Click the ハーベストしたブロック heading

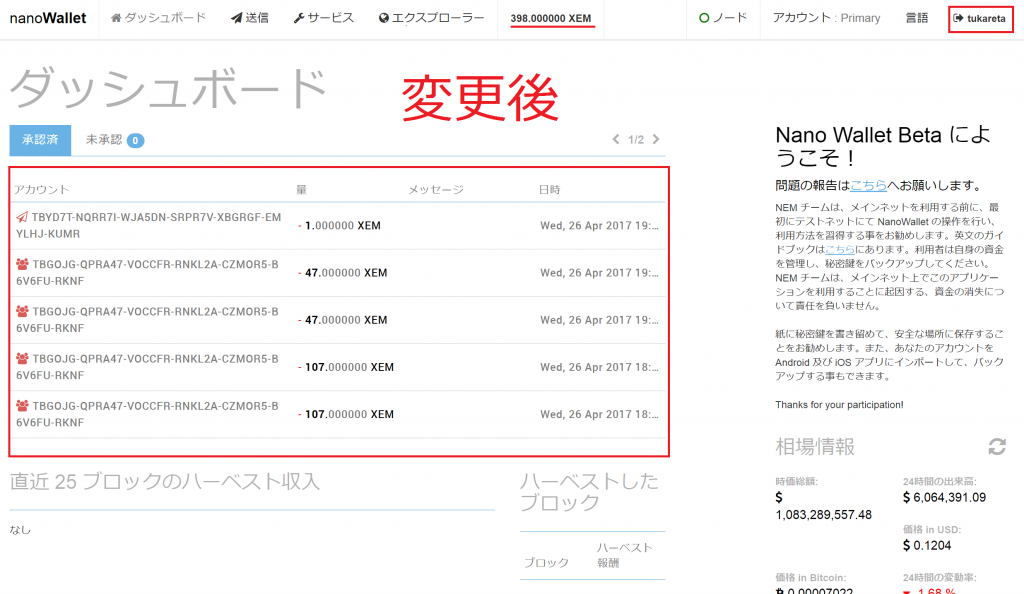(x=589, y=492)
